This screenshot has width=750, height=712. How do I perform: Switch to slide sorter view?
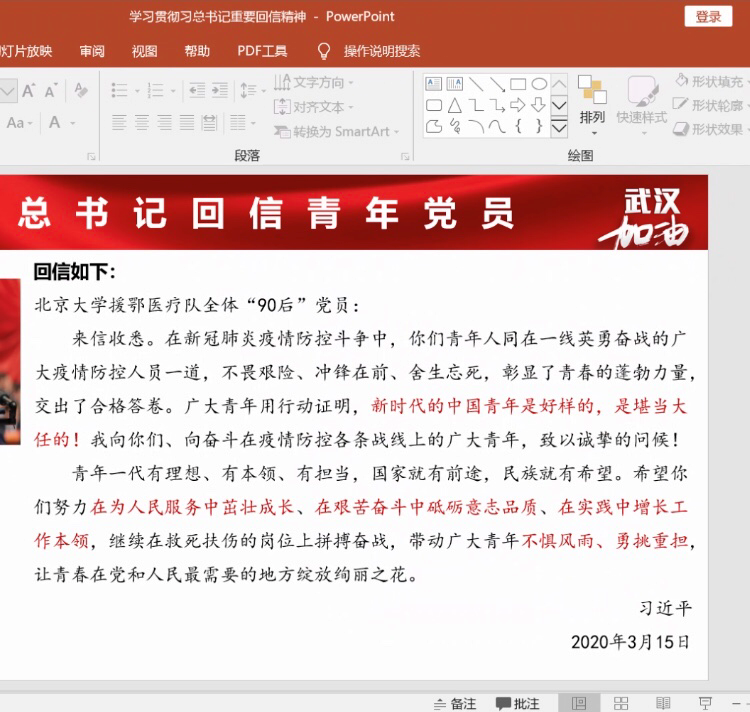pos(621,703)
